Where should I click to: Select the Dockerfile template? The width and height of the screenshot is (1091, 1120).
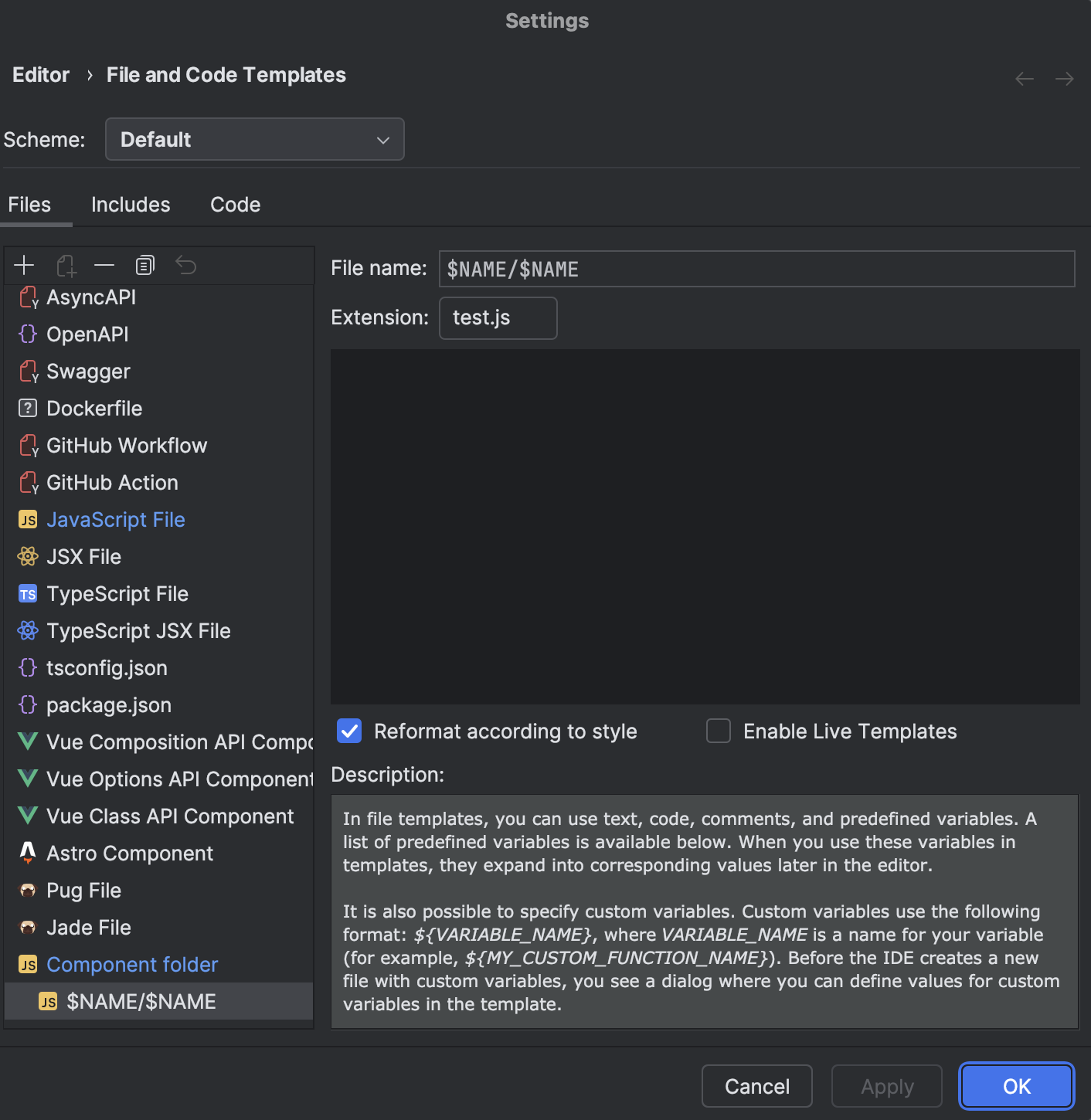click(158, 408)
